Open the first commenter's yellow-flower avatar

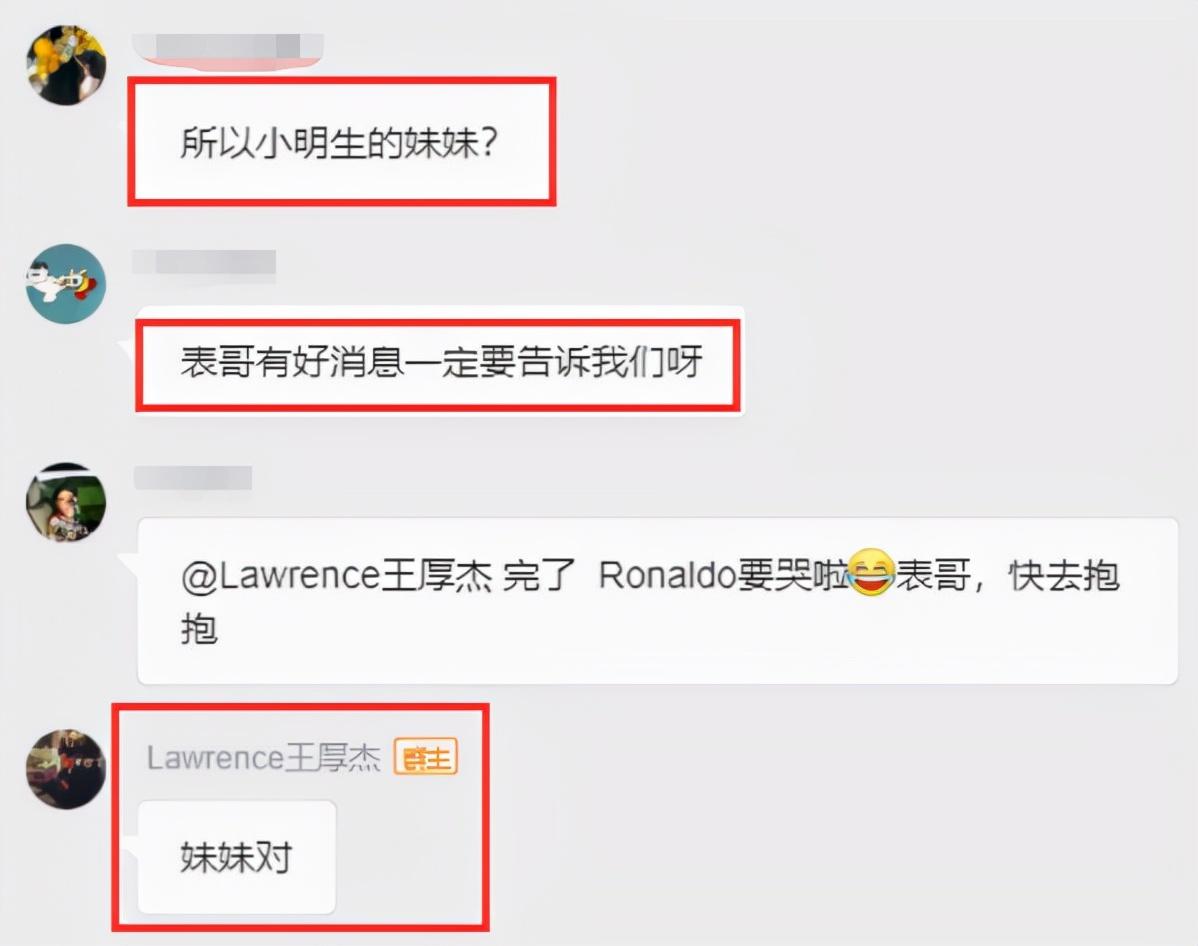point(66,65)
